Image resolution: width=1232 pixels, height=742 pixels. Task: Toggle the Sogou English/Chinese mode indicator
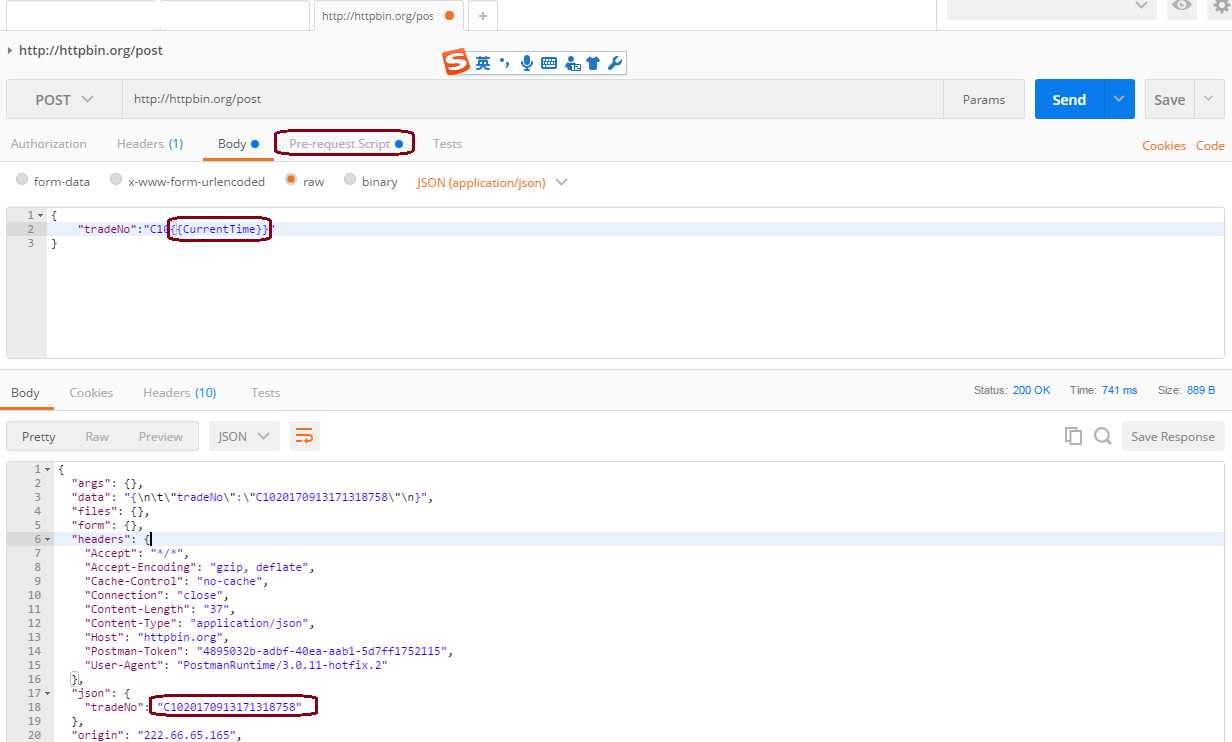click(483, 63)
